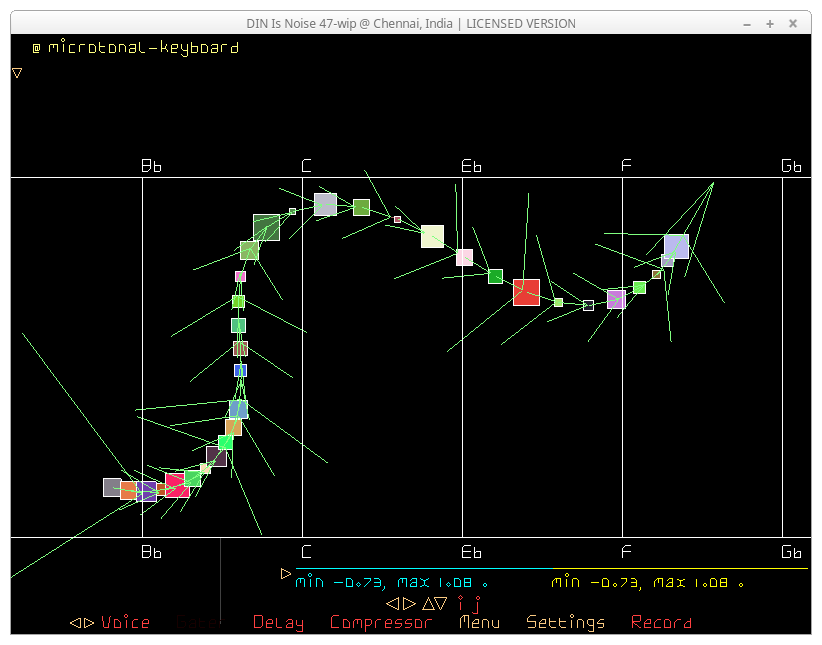Open the Menu
The width and height of the screenshot is (822, 645).
click(x=479, y=623)
